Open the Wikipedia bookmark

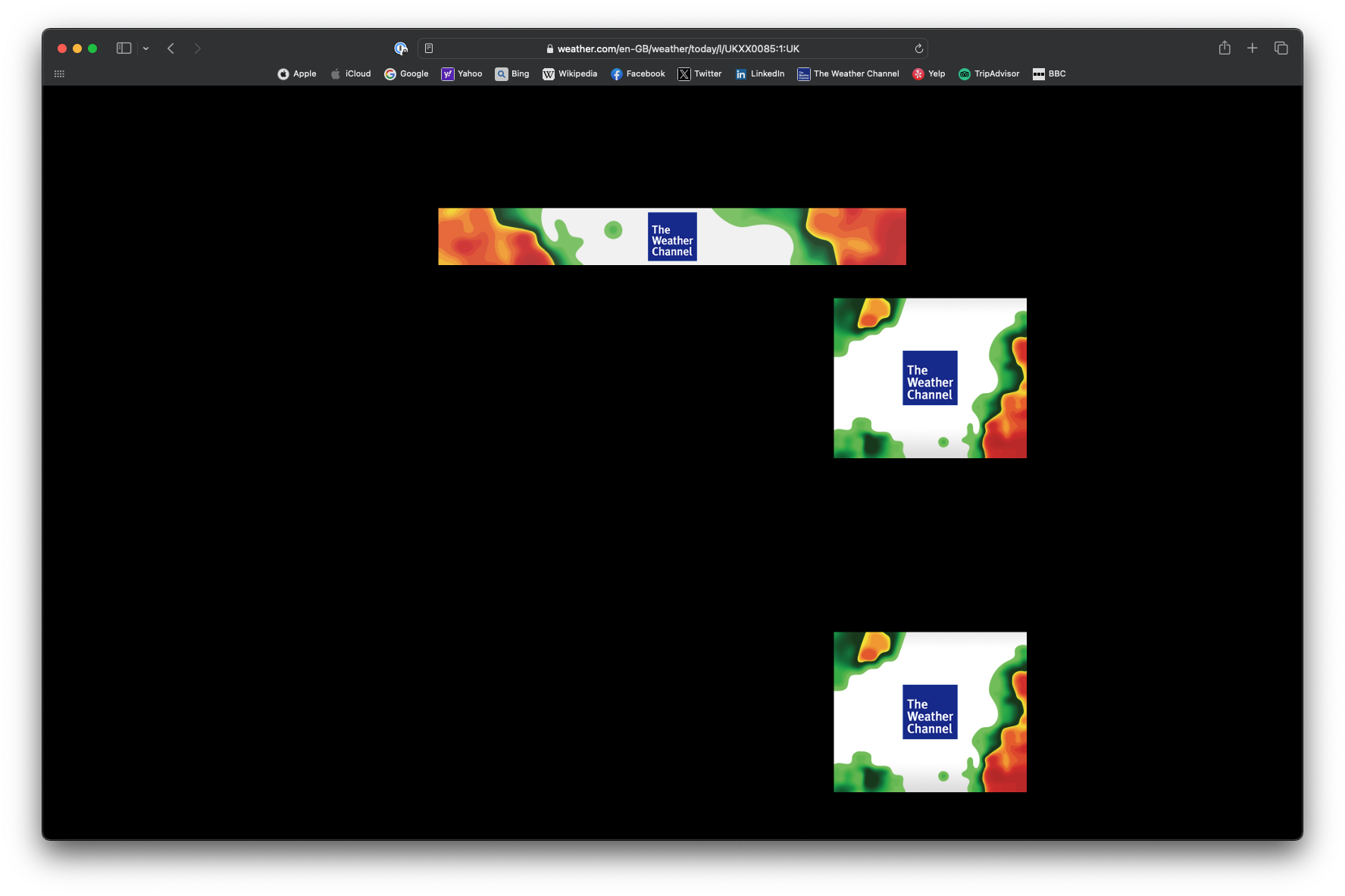[570, 73]
